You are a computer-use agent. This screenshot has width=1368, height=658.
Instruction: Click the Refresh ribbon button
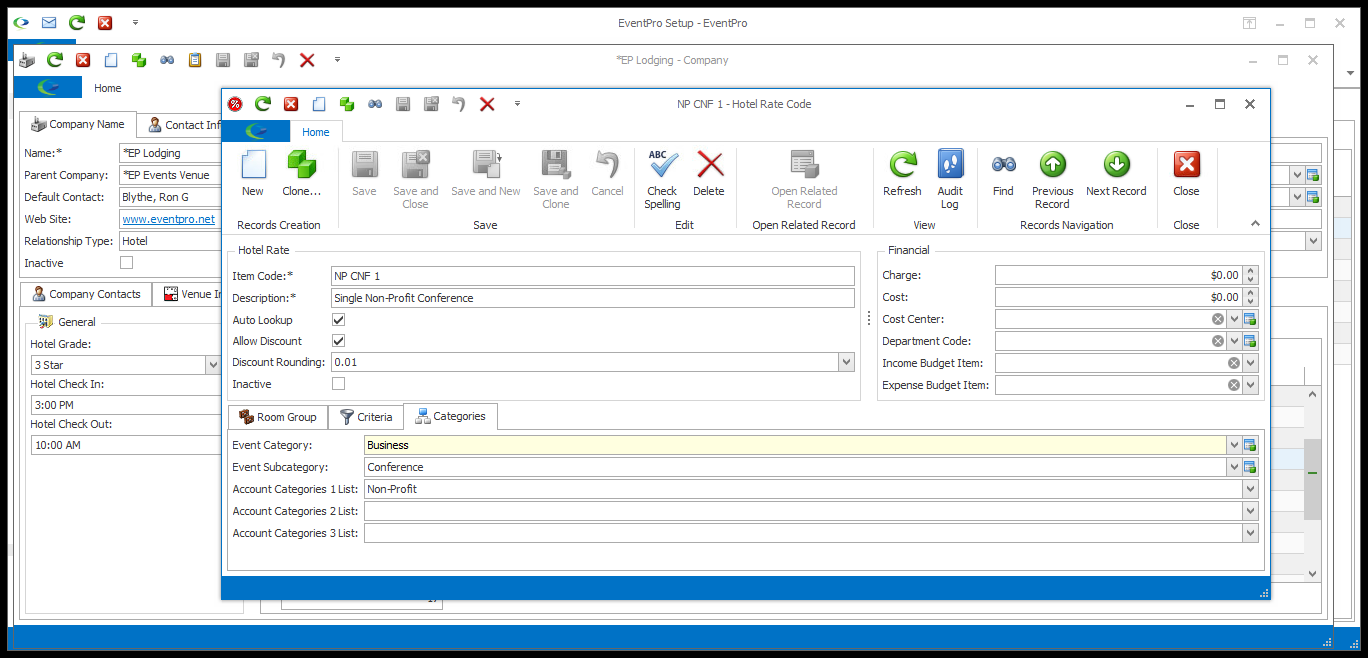902,174
